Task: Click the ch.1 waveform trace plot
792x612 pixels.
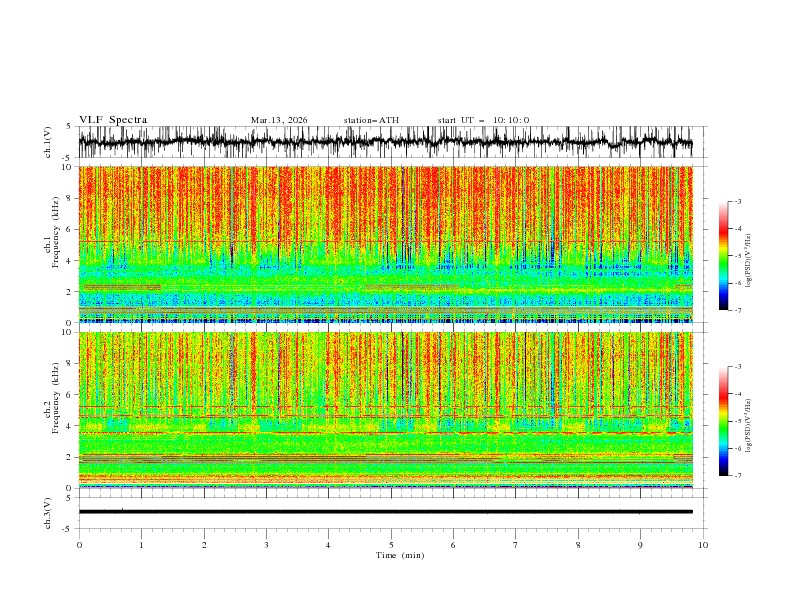Action: (x=385, y=142)
